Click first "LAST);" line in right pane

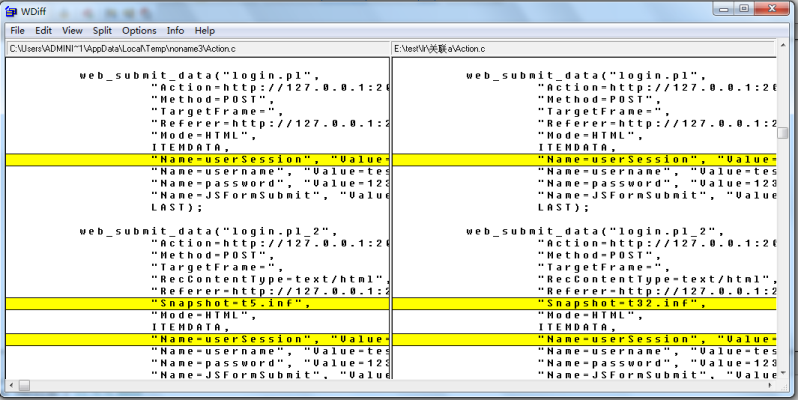click(564, 208)
